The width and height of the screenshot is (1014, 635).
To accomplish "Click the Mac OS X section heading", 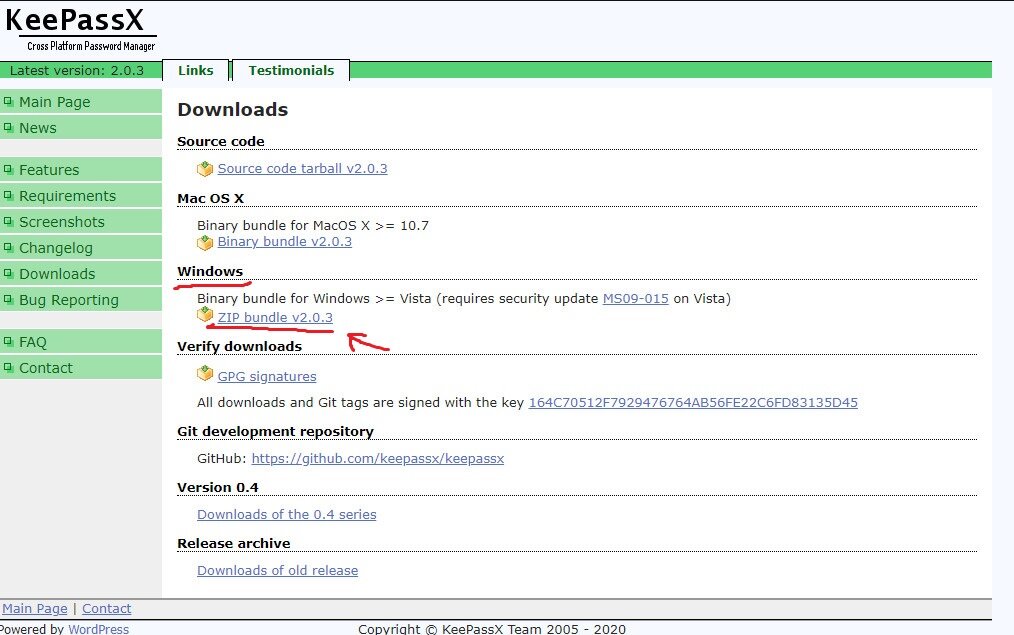I will [211, 199].
